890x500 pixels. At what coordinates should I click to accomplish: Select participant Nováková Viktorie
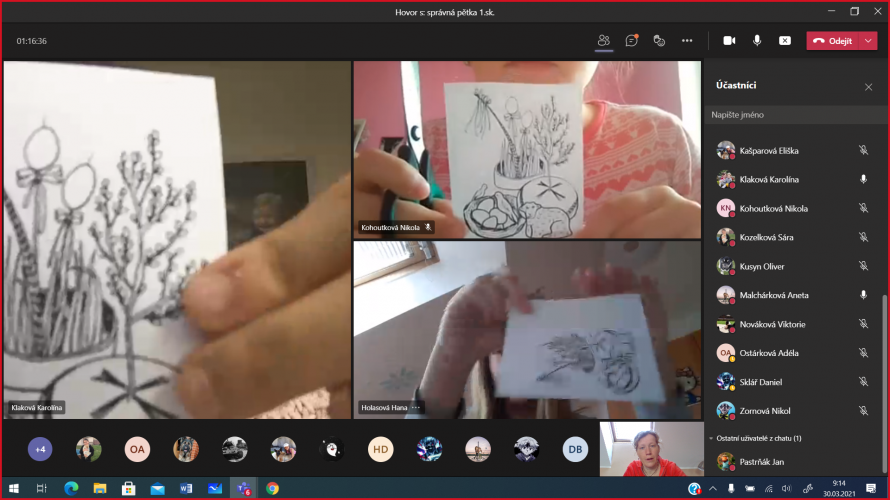click(x=794, y=324)
